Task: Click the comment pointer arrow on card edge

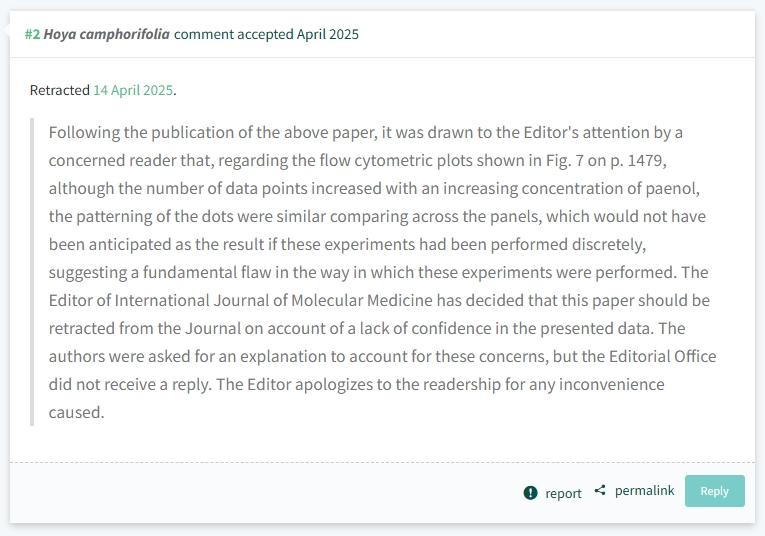Action: tap(6, 30)
